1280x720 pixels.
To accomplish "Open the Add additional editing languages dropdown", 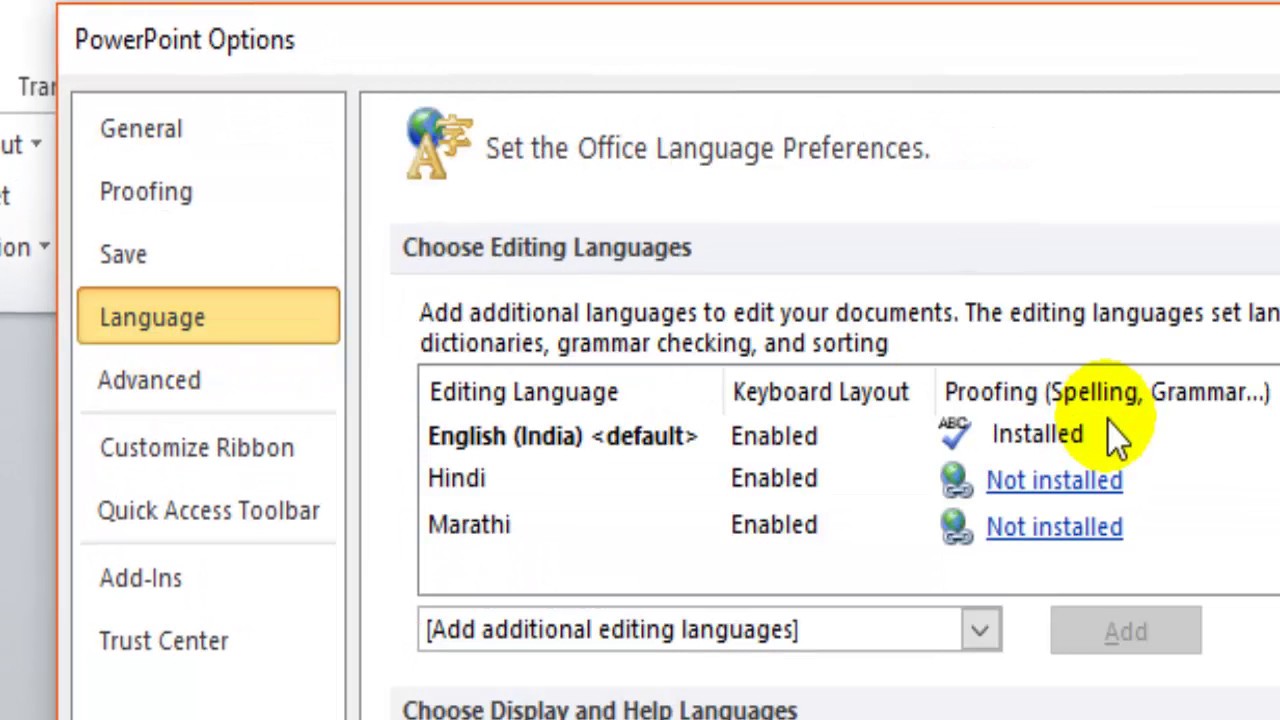I will (710, 630).
